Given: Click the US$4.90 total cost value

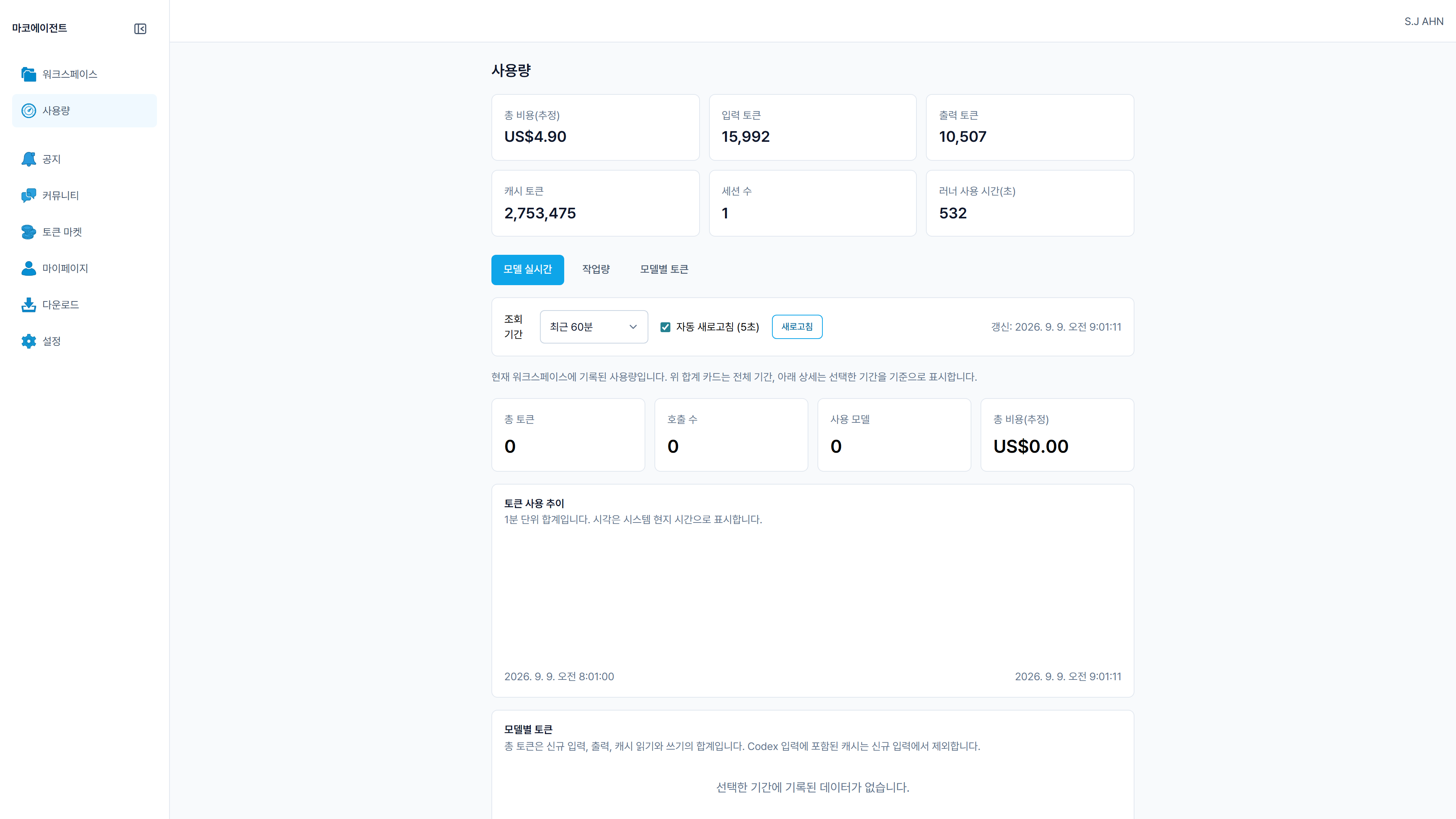Looking at the screenshot, I should pos(535,137).
